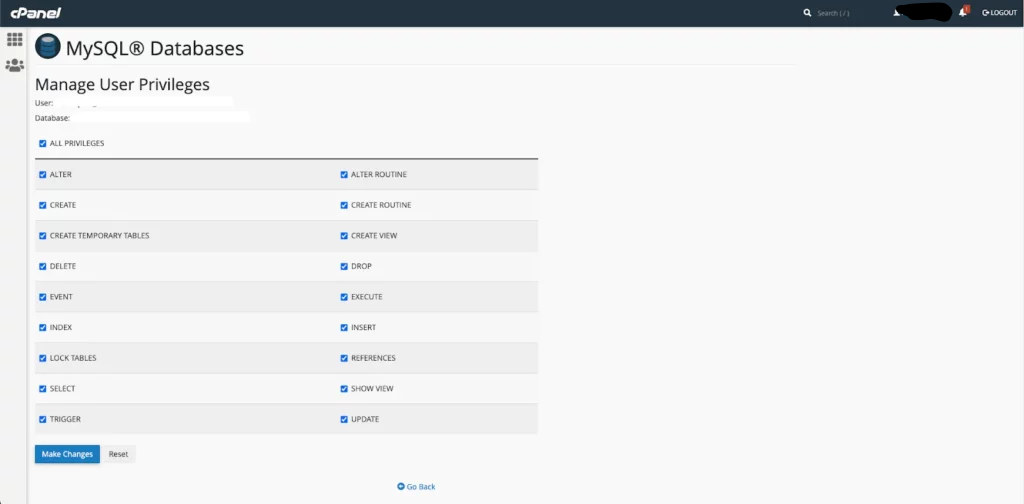
Task: Uncheck the TRIGGER privilege
Action: tap(42, 419)
